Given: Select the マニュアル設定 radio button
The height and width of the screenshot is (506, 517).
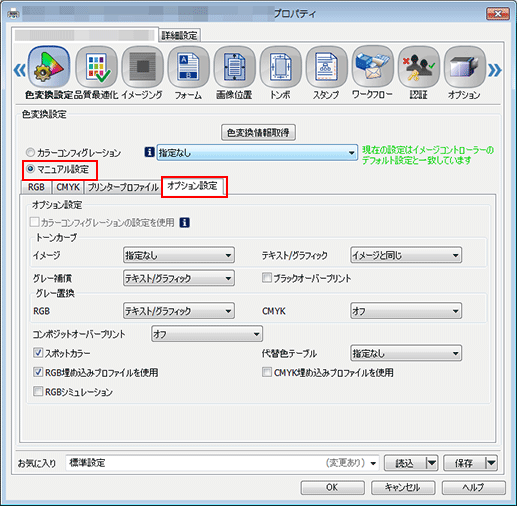Looking at the screenshot, I should 30,169.
